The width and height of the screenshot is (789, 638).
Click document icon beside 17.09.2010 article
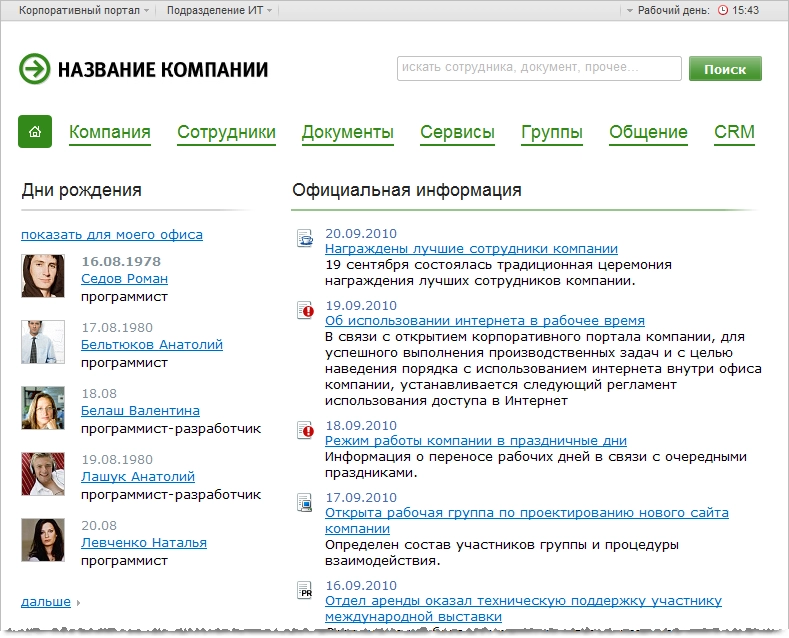pos(305,503)
